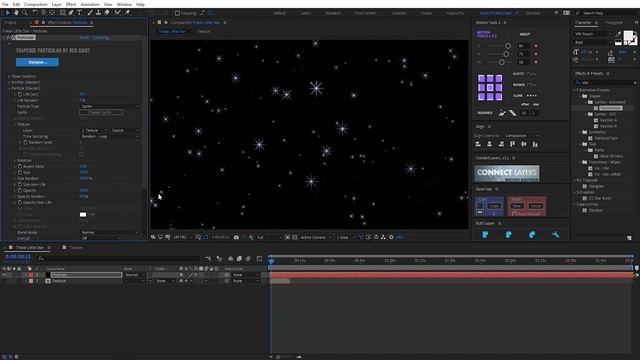Select the Roto Brush tool
This screenshot has height=360, width=640.
click(118, 13)
